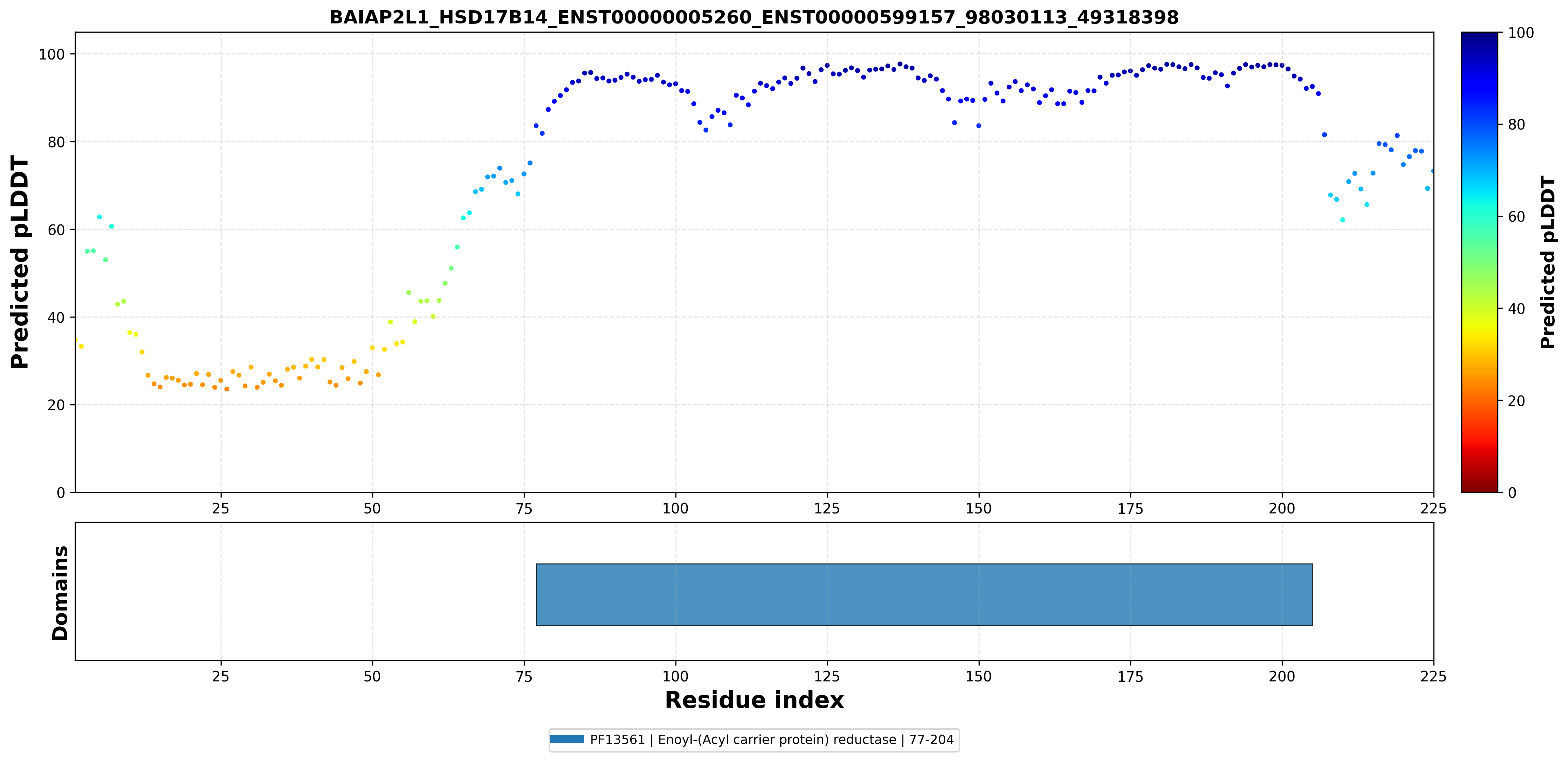Image resolution: width=1568 pixels, height=762 pixels.
Task: Click x-axis tick label 125 under domains panel
Action: click(827, 676)
